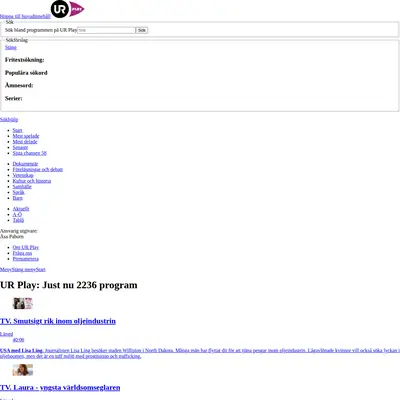Viewport: 400px width, 400px height.
Task: Focus the UR Play search input field
Action: coord(106,30)
